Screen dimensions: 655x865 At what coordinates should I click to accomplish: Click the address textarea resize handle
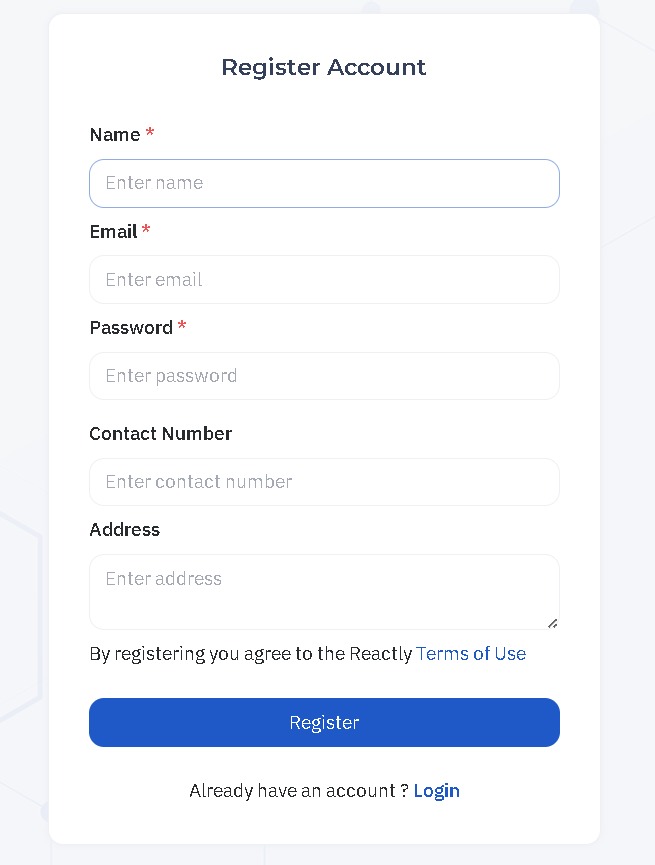(x=552, y=623)
